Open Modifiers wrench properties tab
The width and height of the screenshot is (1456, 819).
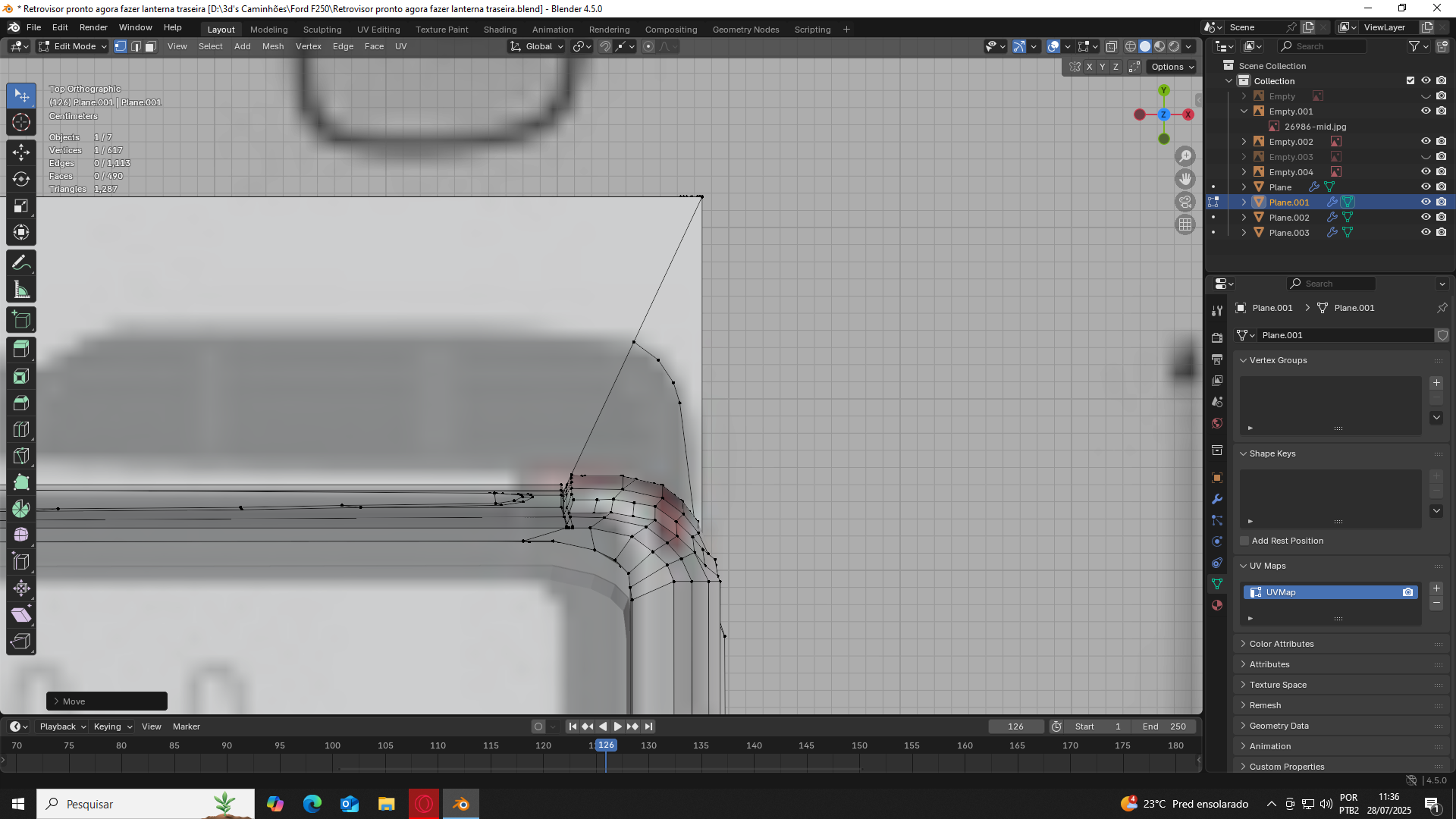click(1217, 499)
